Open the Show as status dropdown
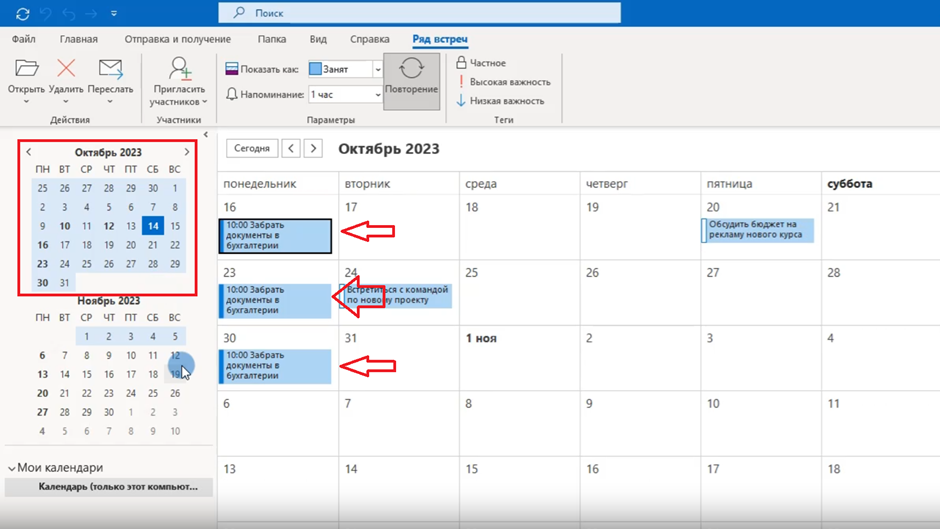This screenshot has width=940, height=529. (377, 70)
